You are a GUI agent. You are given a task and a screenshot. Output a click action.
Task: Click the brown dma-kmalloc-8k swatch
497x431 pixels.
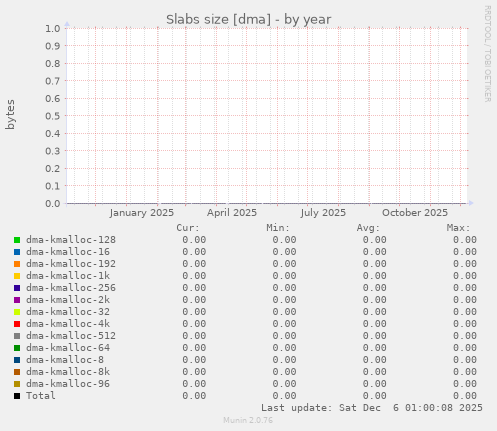coord(17,372)
